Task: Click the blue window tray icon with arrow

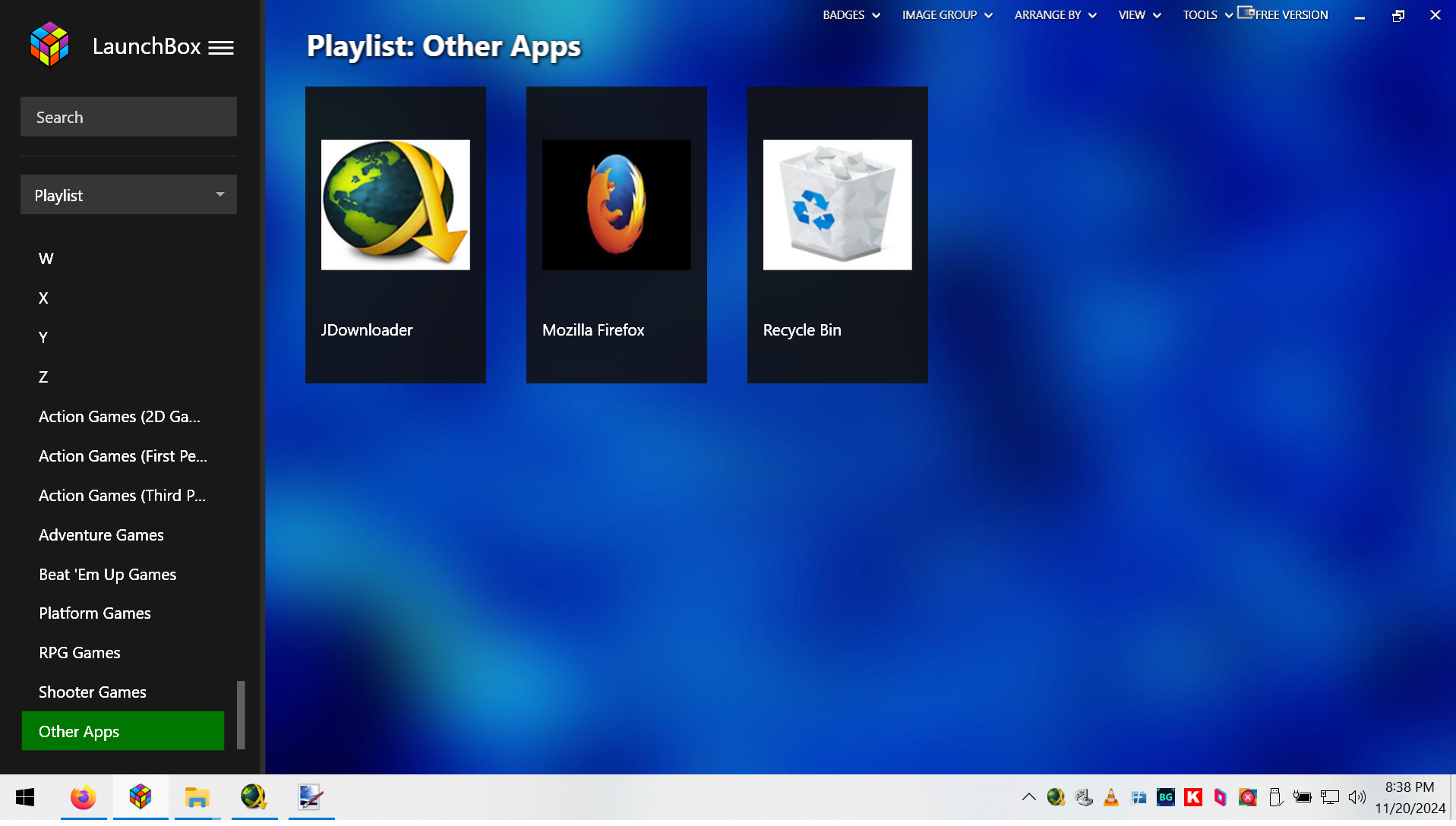Action: (x=1139, y=798)
